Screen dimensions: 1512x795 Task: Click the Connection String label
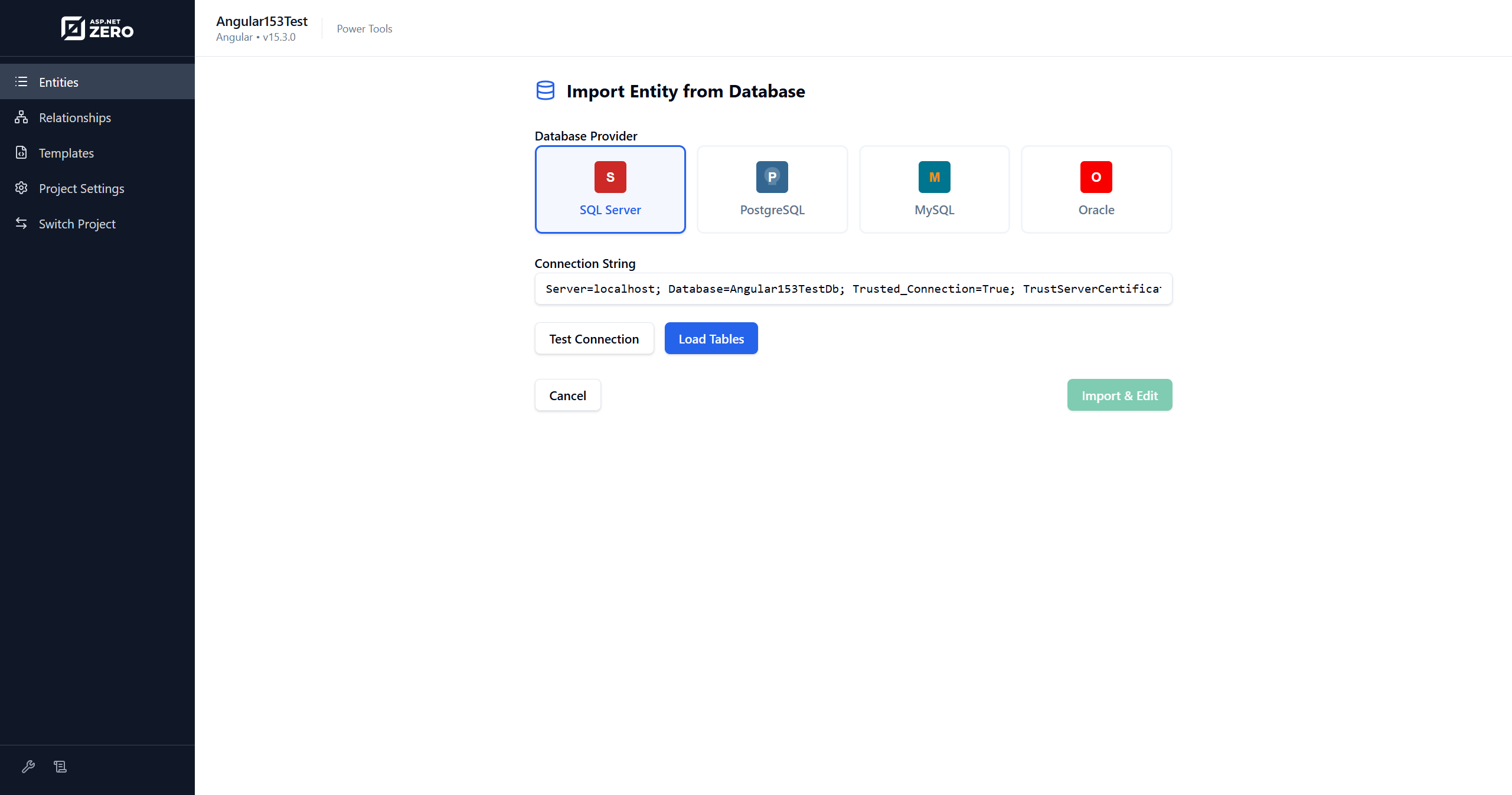(x=585, y=263)
